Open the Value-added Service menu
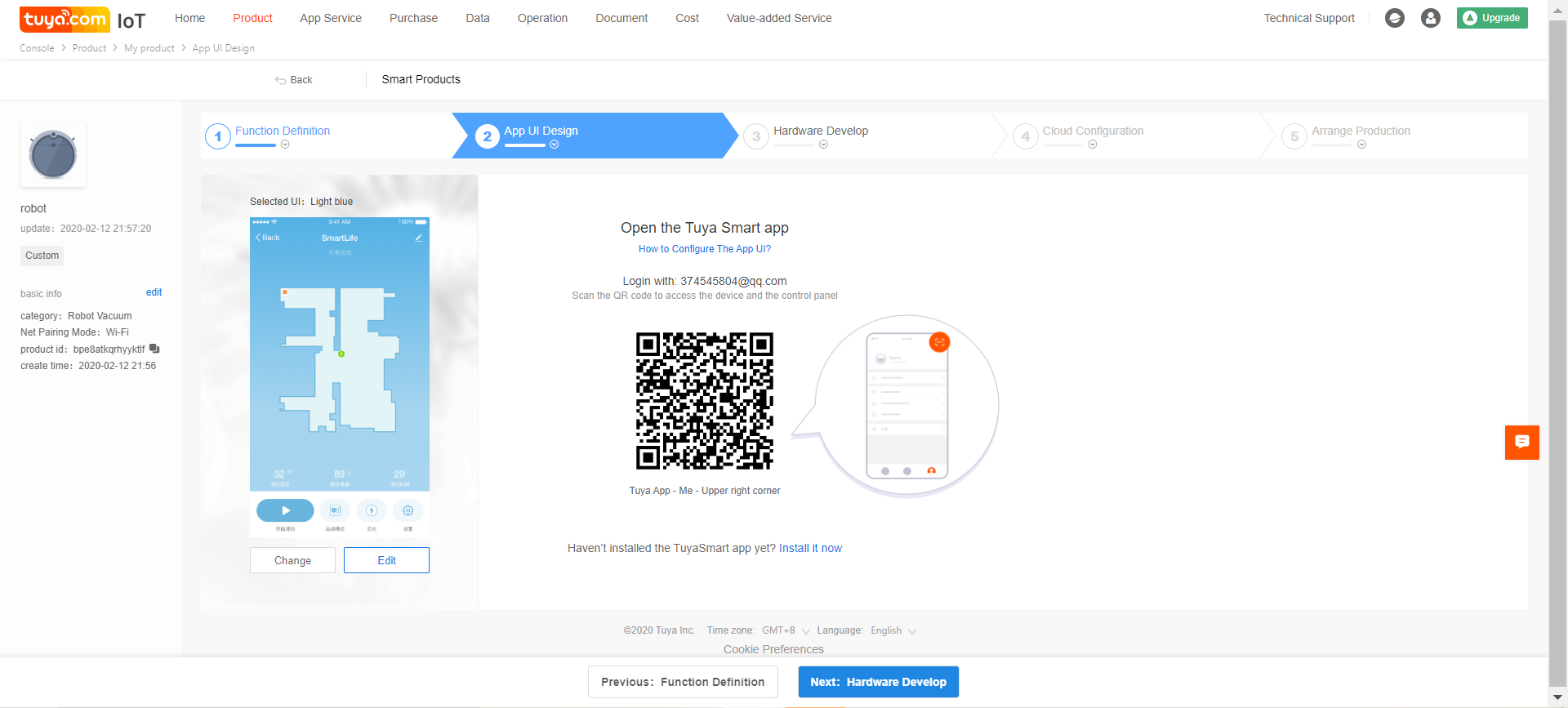1568x708 pixels. 779,18
